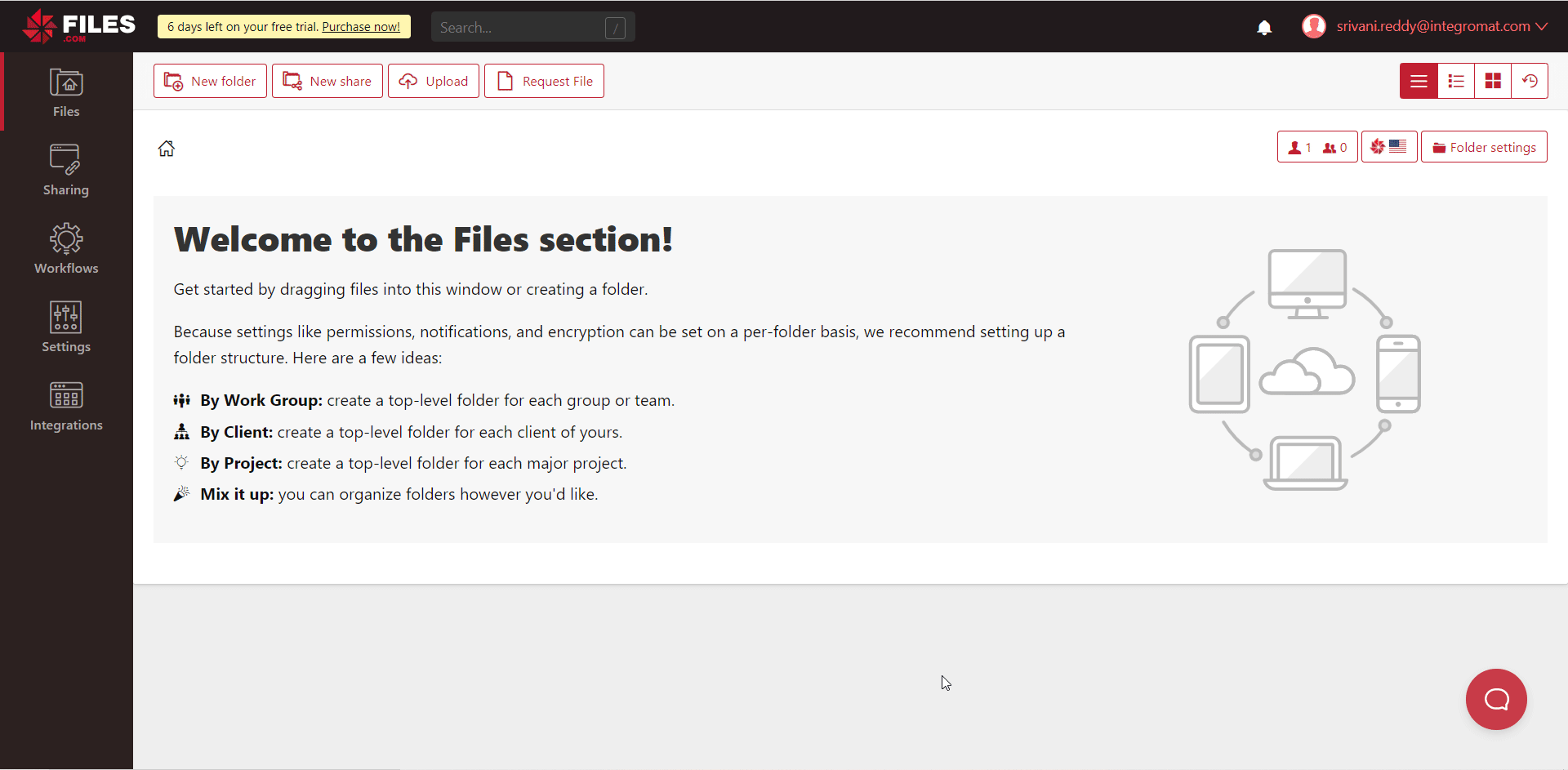Screen dimensions: 1568x770
Task: Click the "By Project:" text
Action: pyautogui.click(x=241, y=463)
